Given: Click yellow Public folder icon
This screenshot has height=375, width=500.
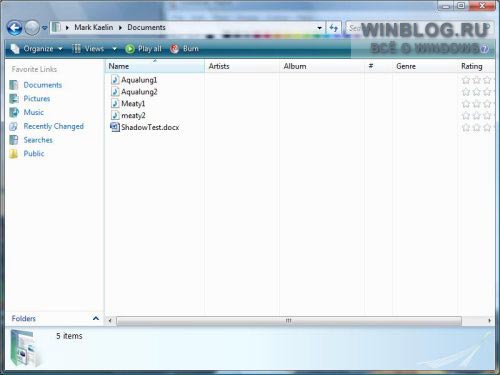Looking at the screenshot, I should click(x=14, y=154).
